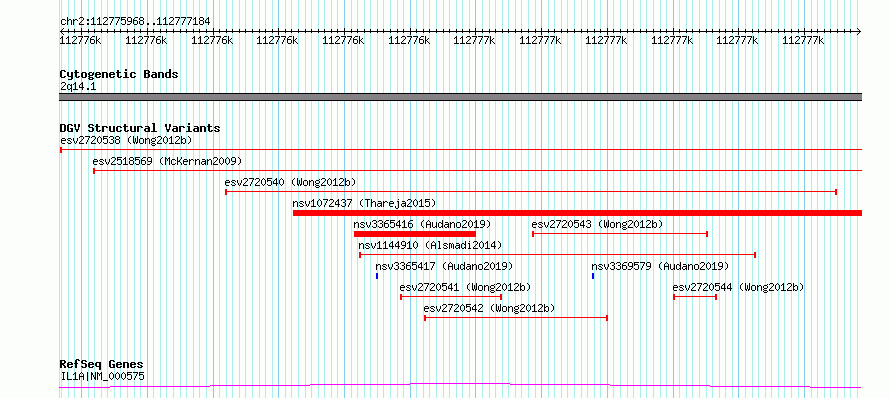Click the thick red nsv1072437 bar
Viewport: 890px width, 398px height.
coord(577,213)
